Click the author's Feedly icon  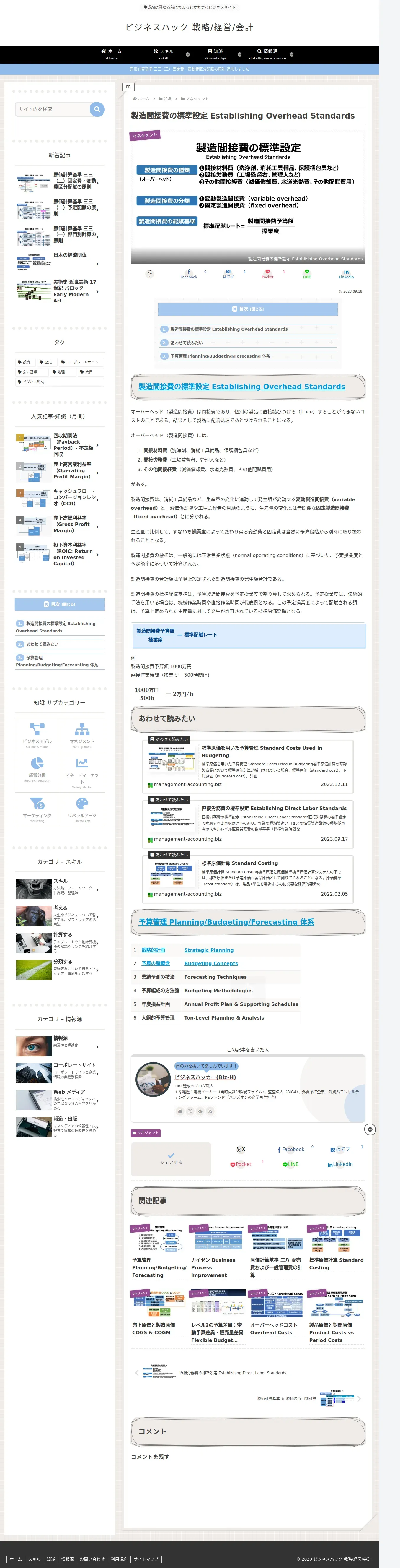click(200, 1111)
